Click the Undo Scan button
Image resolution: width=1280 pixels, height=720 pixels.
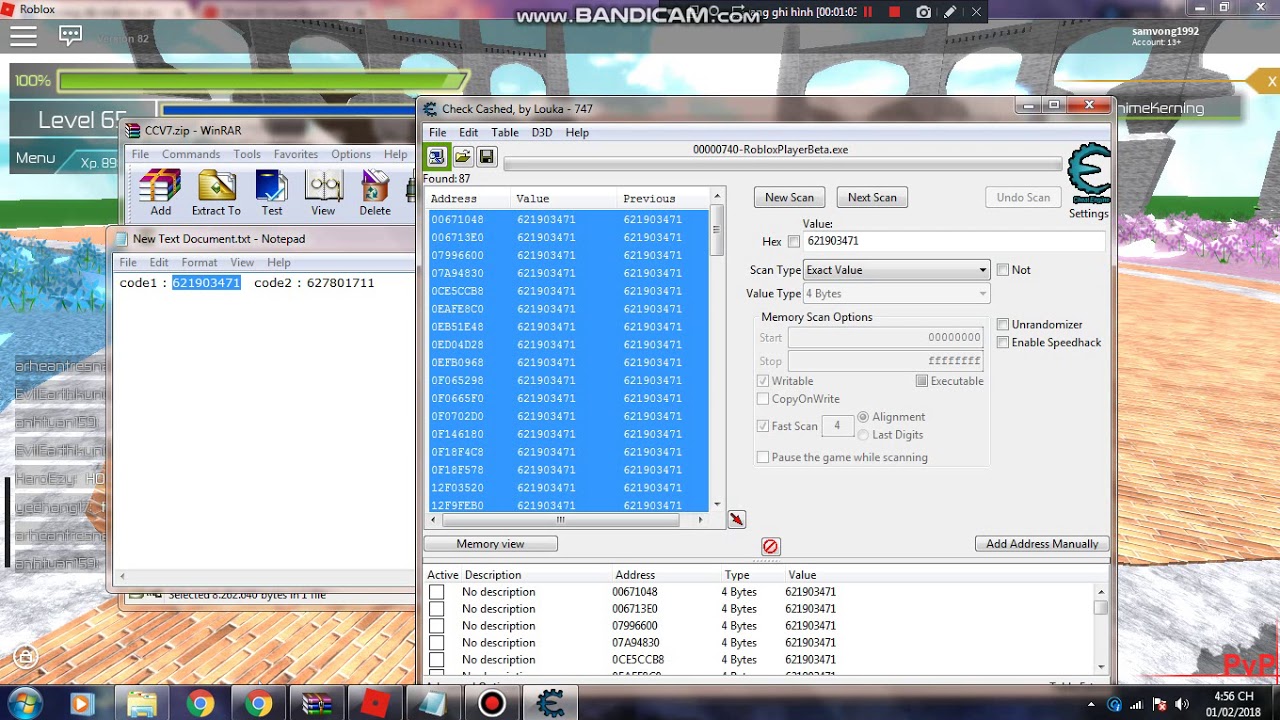click(x=1023, y=197)
